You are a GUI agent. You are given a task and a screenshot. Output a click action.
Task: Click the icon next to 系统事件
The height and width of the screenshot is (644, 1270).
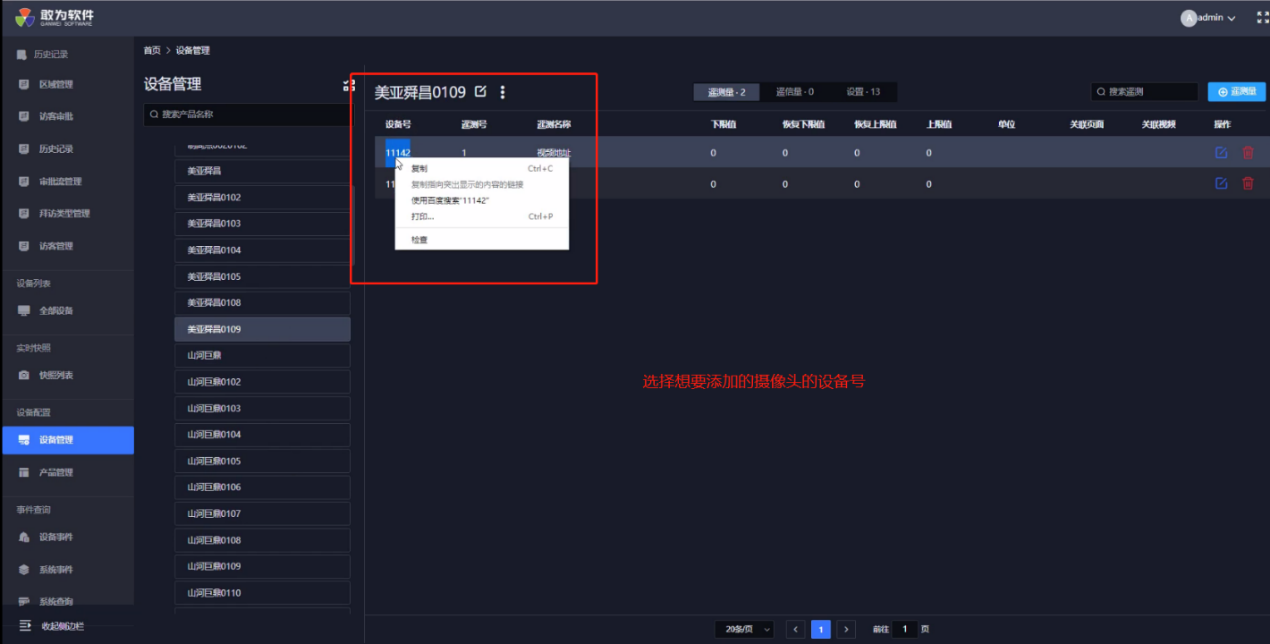coord(24,569)
